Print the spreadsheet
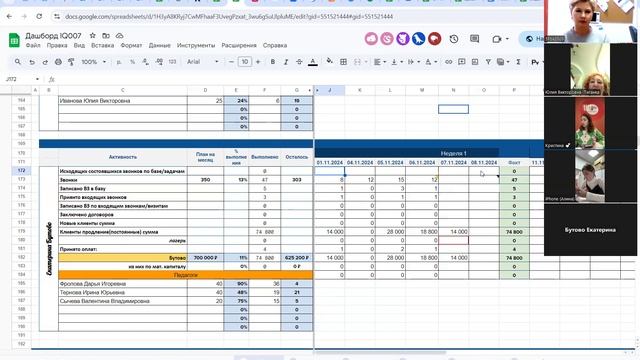Image resolution: width=640 pixels, height=360 pixels. pos(58,62)
